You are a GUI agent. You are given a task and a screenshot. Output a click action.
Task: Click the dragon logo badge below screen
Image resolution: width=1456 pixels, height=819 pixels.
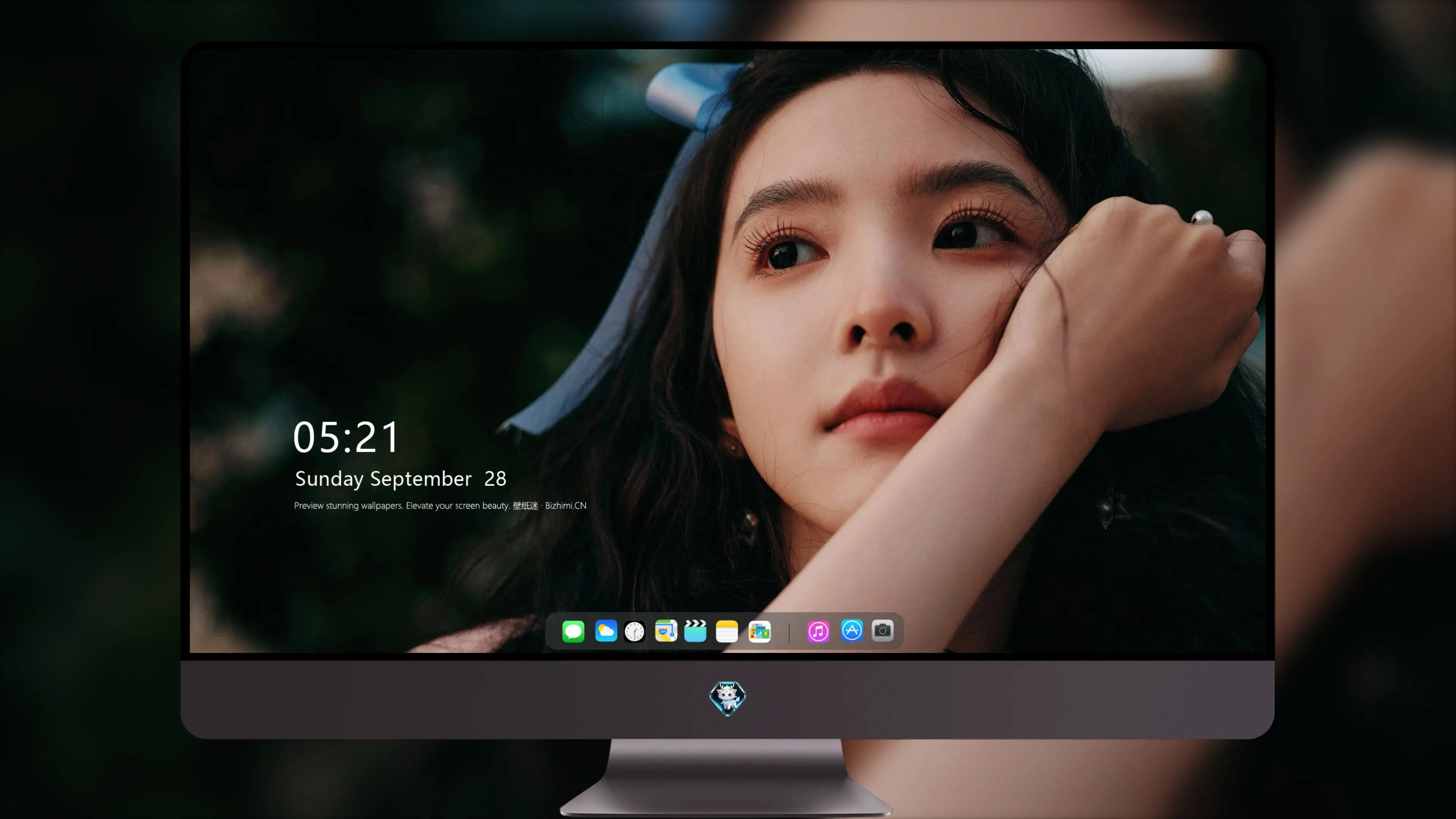728,698
